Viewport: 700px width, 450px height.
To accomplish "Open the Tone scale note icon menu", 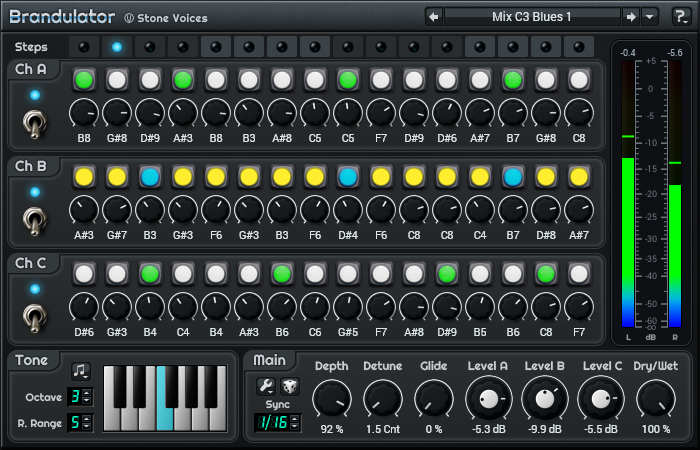I will 81,371.
